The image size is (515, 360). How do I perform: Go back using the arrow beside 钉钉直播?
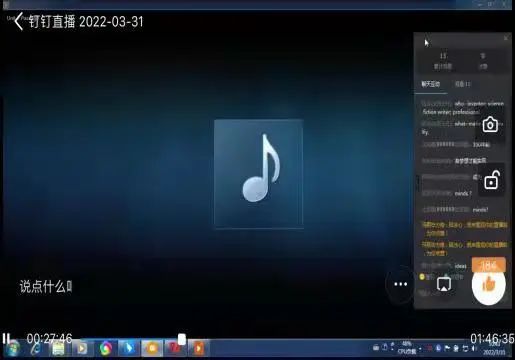coord(19,22)
